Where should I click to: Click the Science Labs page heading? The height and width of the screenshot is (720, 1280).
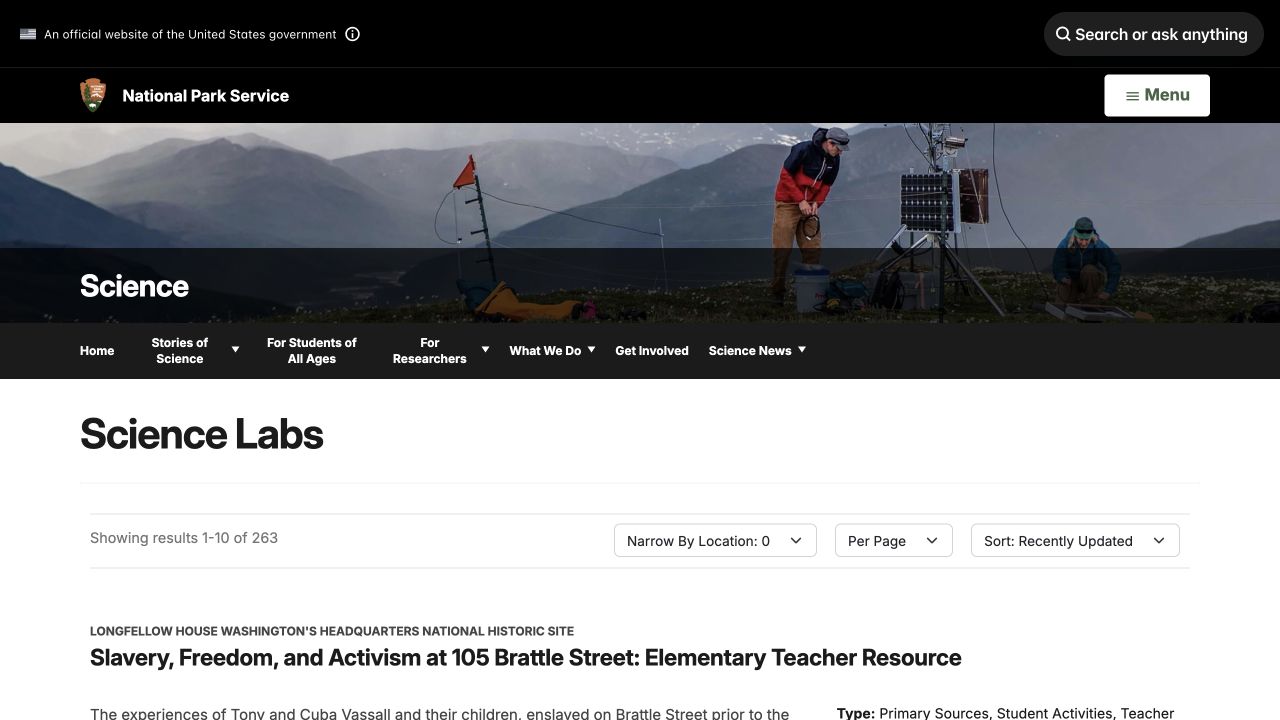[202, 434]
